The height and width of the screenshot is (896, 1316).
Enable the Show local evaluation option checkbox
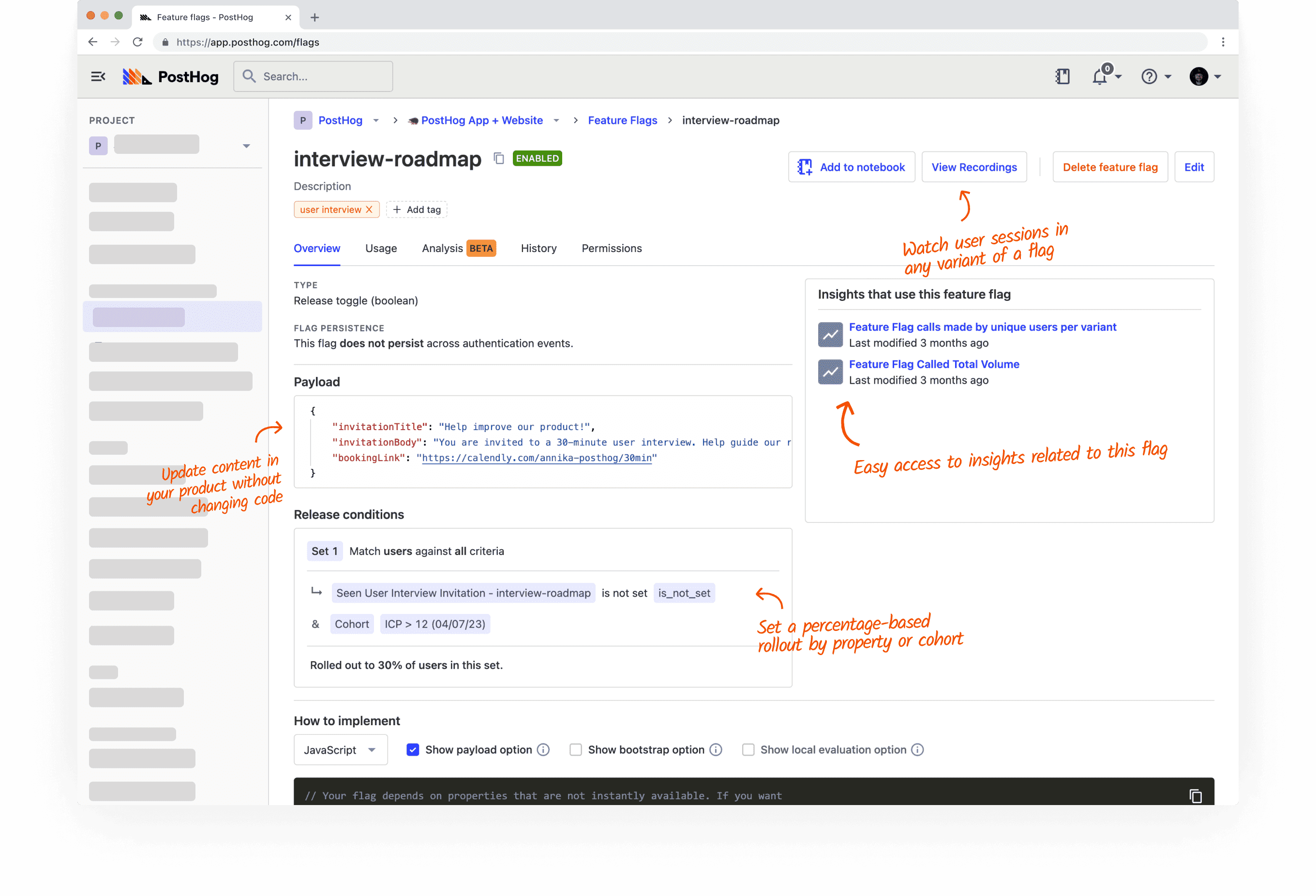[748, 749]
